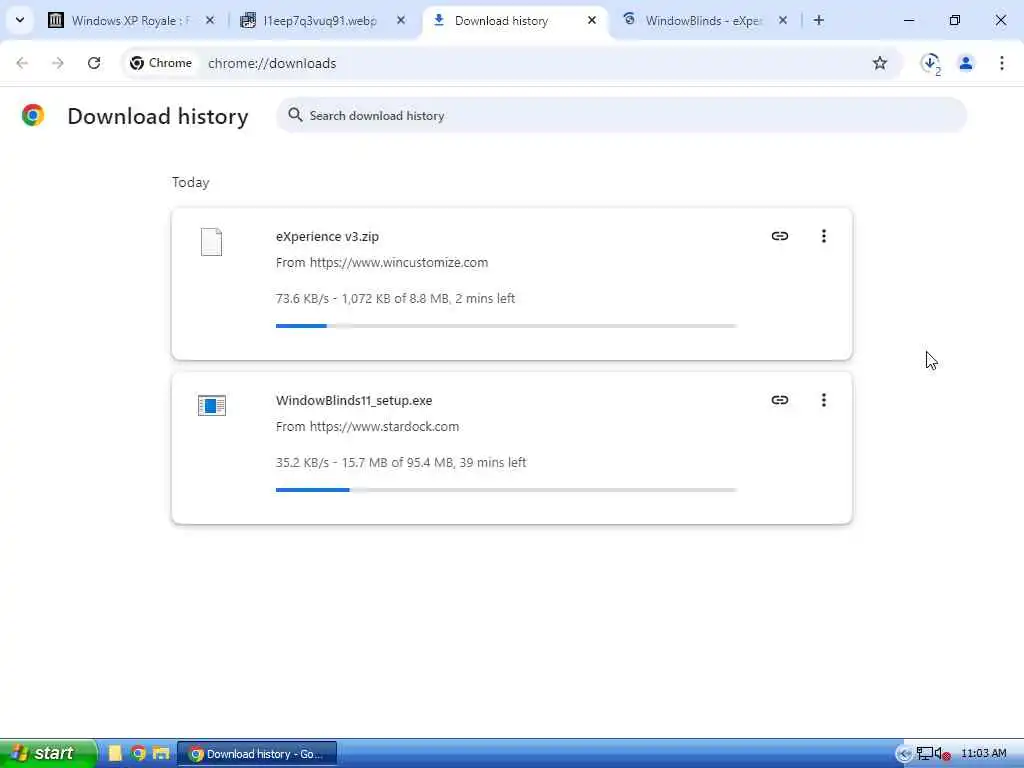1024x768 pixels.
Task: Open the profile avatar menu
Action: click(x=966, y=63)
